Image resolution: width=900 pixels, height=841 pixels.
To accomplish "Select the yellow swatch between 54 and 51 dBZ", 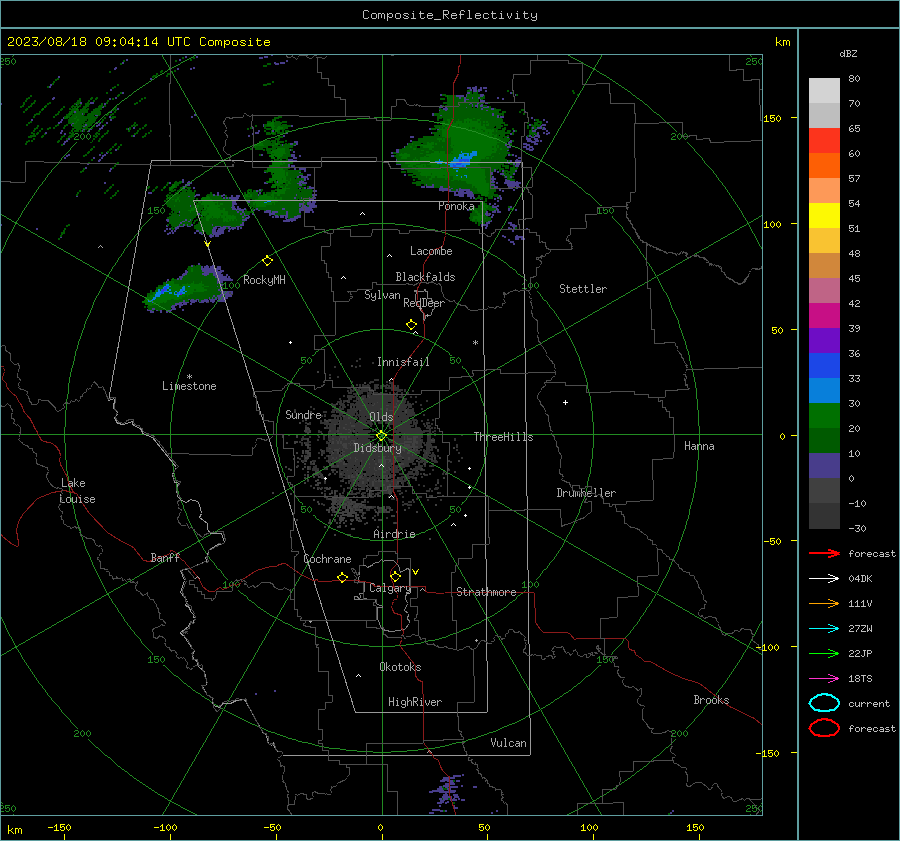I will [824, 216].
